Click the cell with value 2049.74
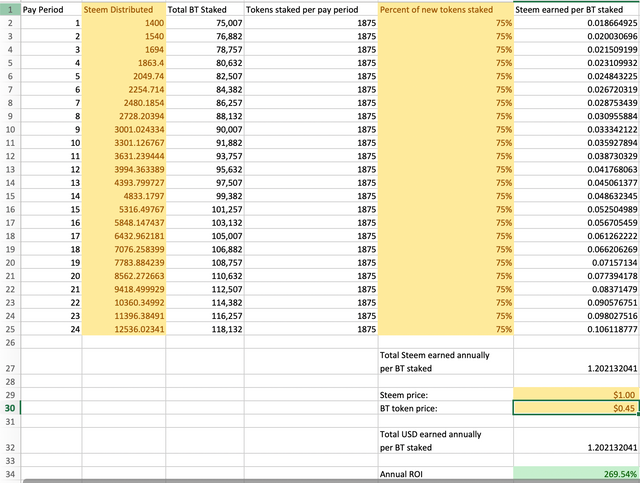 click(124, 76)
